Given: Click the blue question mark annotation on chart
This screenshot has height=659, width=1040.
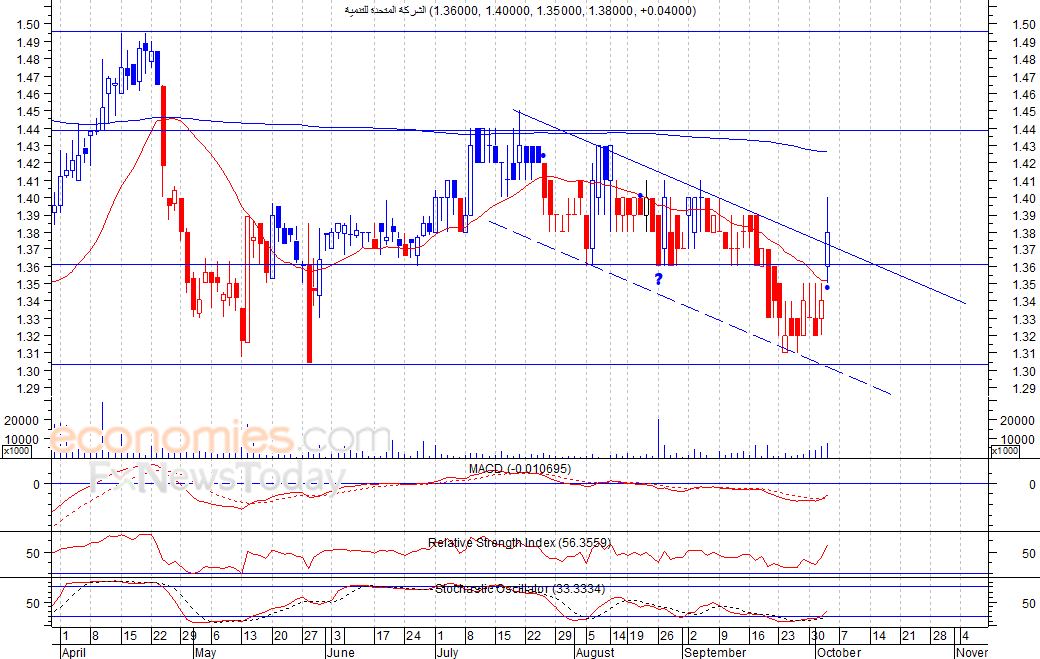Looking at the screenshot, I should click(659, 279).
